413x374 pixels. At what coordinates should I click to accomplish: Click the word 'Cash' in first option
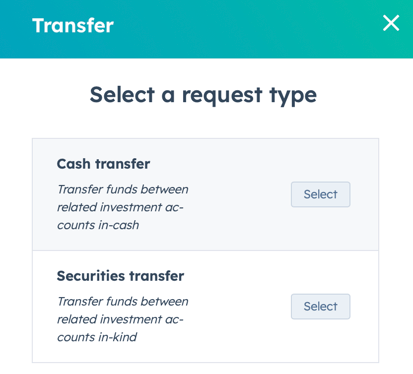[x=73, y=164]
